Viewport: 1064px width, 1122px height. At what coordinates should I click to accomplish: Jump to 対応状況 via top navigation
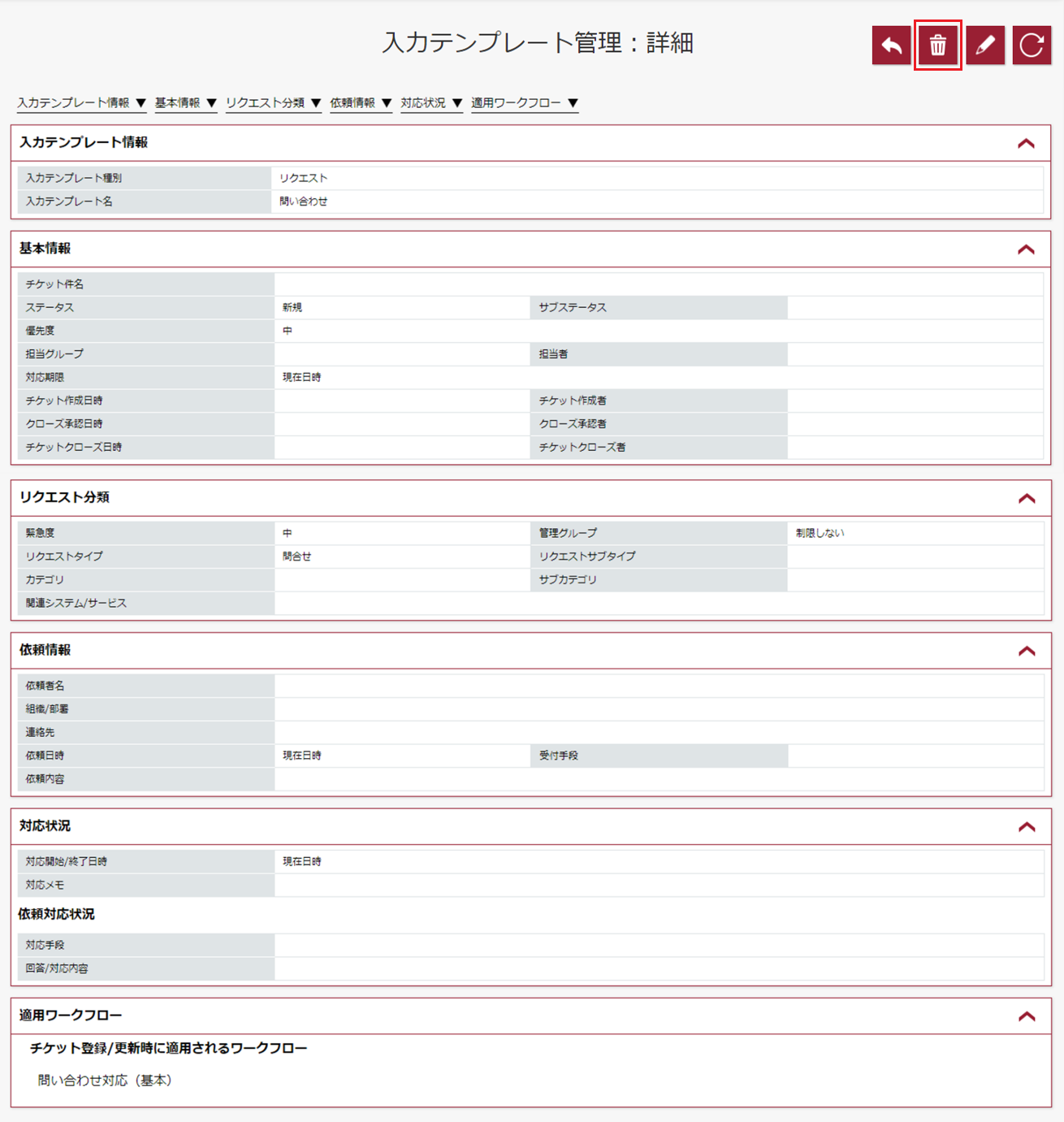click(431, 102)
